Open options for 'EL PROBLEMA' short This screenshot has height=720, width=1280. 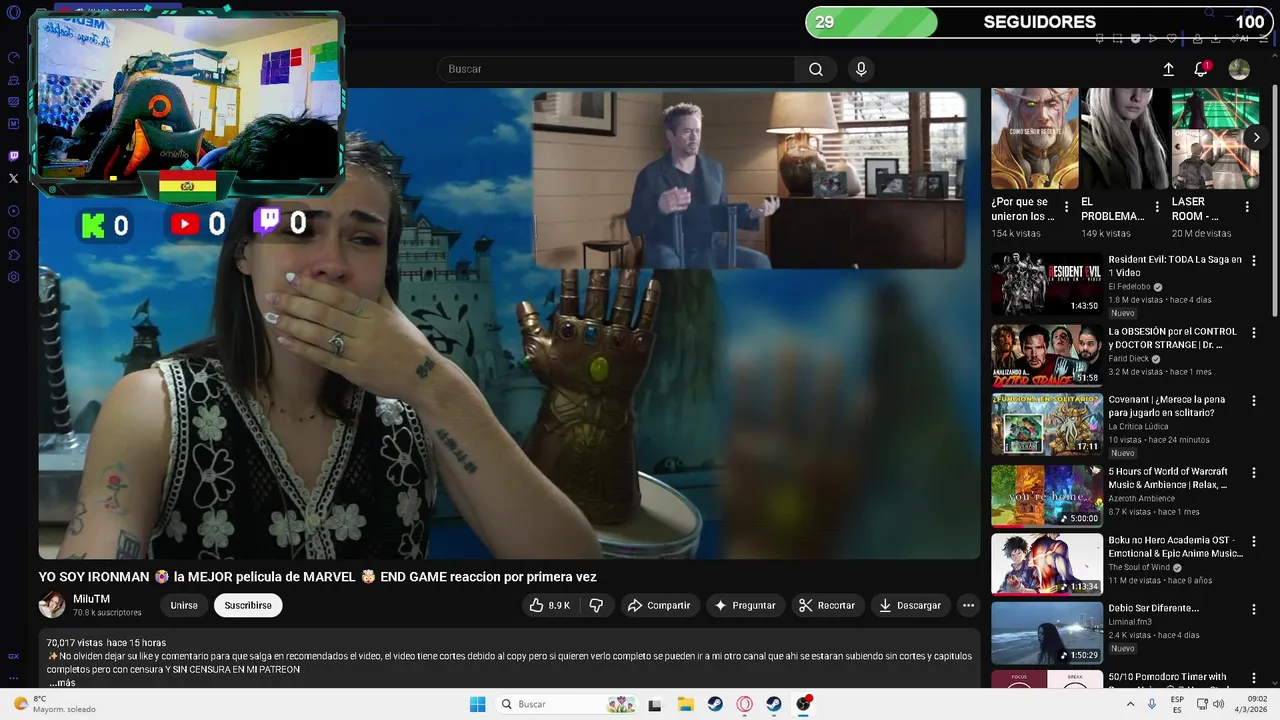click(x=1157, y=207)
